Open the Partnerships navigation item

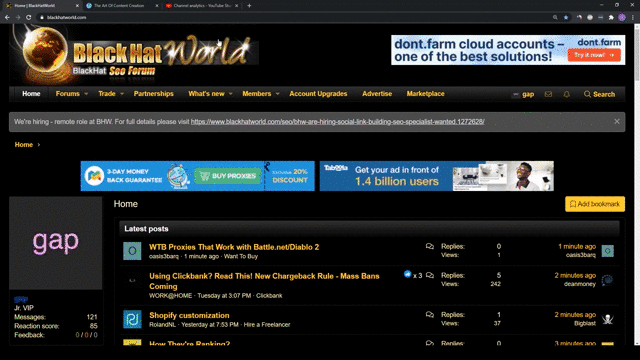pyautogui.click(x=153, y=94)
